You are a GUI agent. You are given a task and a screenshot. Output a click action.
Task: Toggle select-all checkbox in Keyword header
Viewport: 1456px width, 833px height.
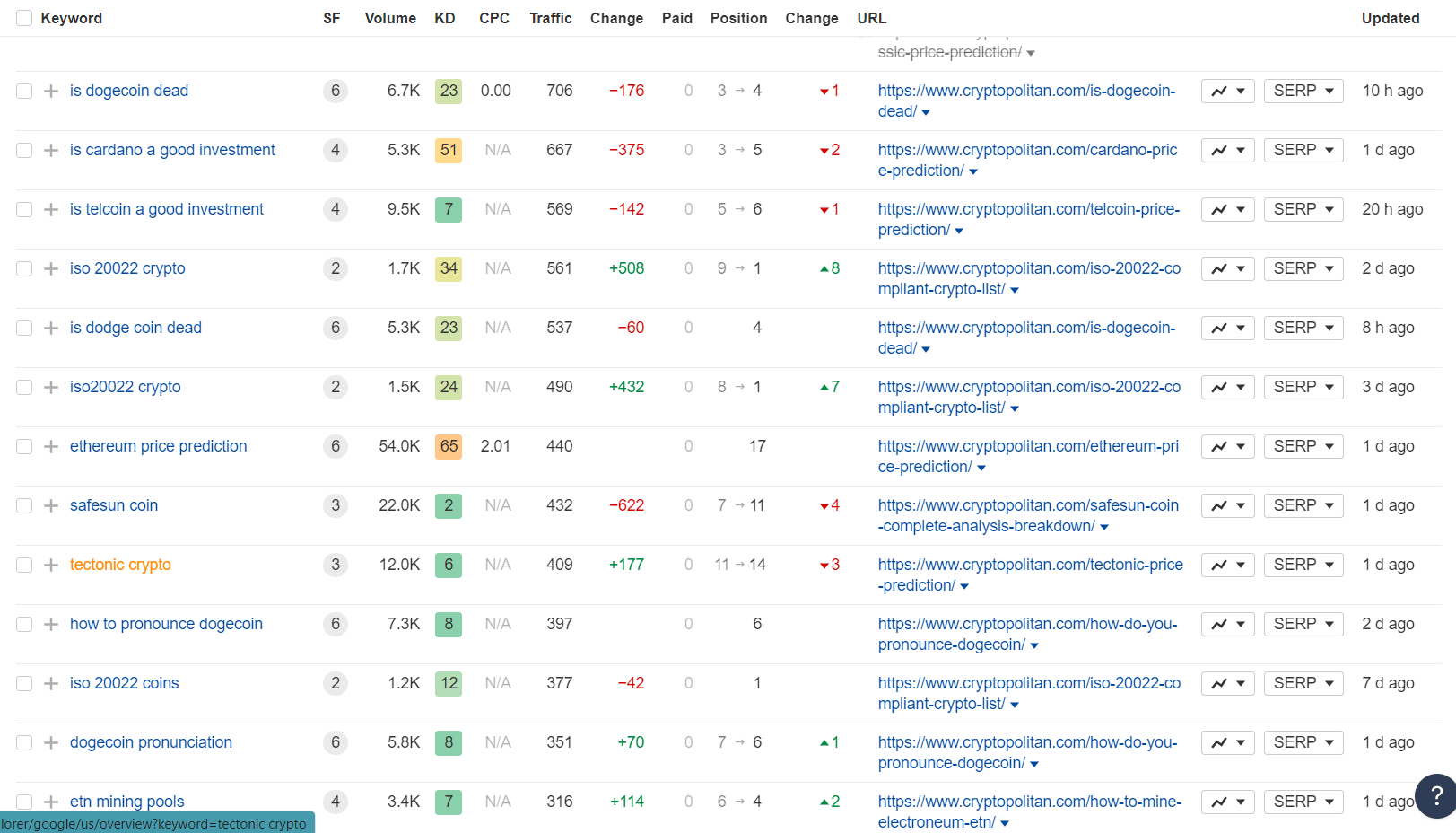[24, 18]
